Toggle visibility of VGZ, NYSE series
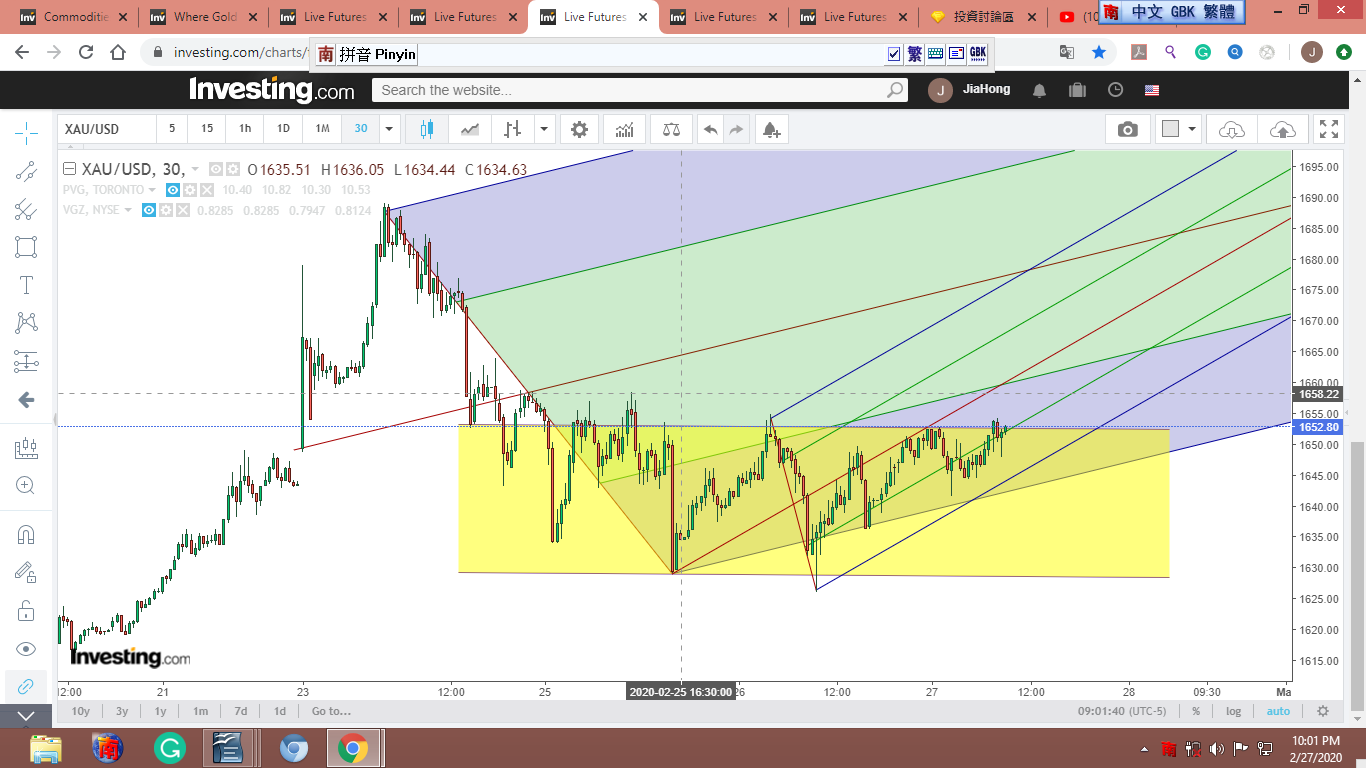The width and height of the screenshot is (1366, 768). pos(148,210)
